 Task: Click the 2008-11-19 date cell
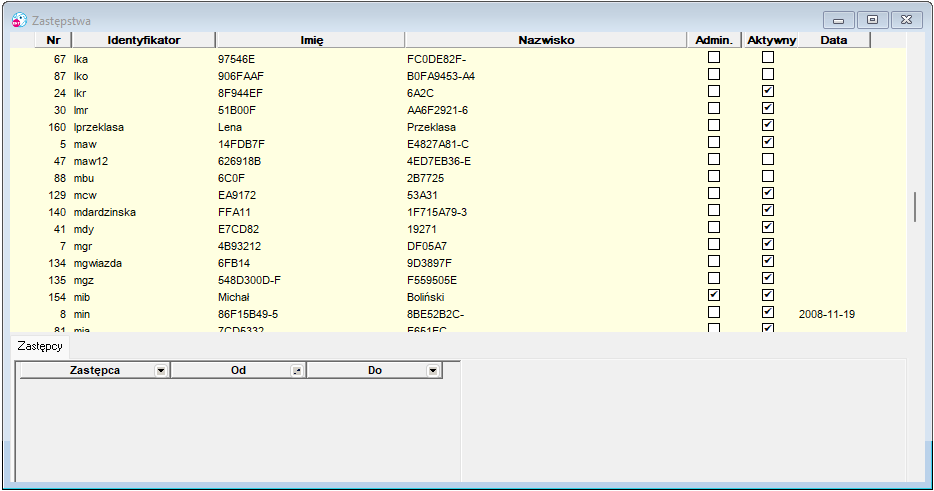click(x=827, y=314)
